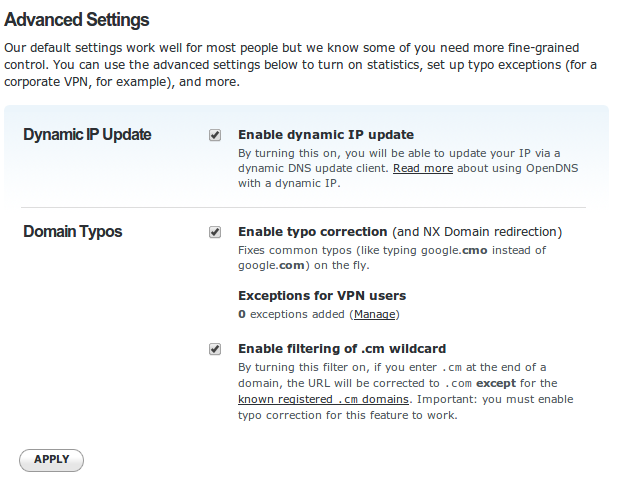Click the Advanced Settings page heading
Viewport: 618px width, 496px height.
77,19
